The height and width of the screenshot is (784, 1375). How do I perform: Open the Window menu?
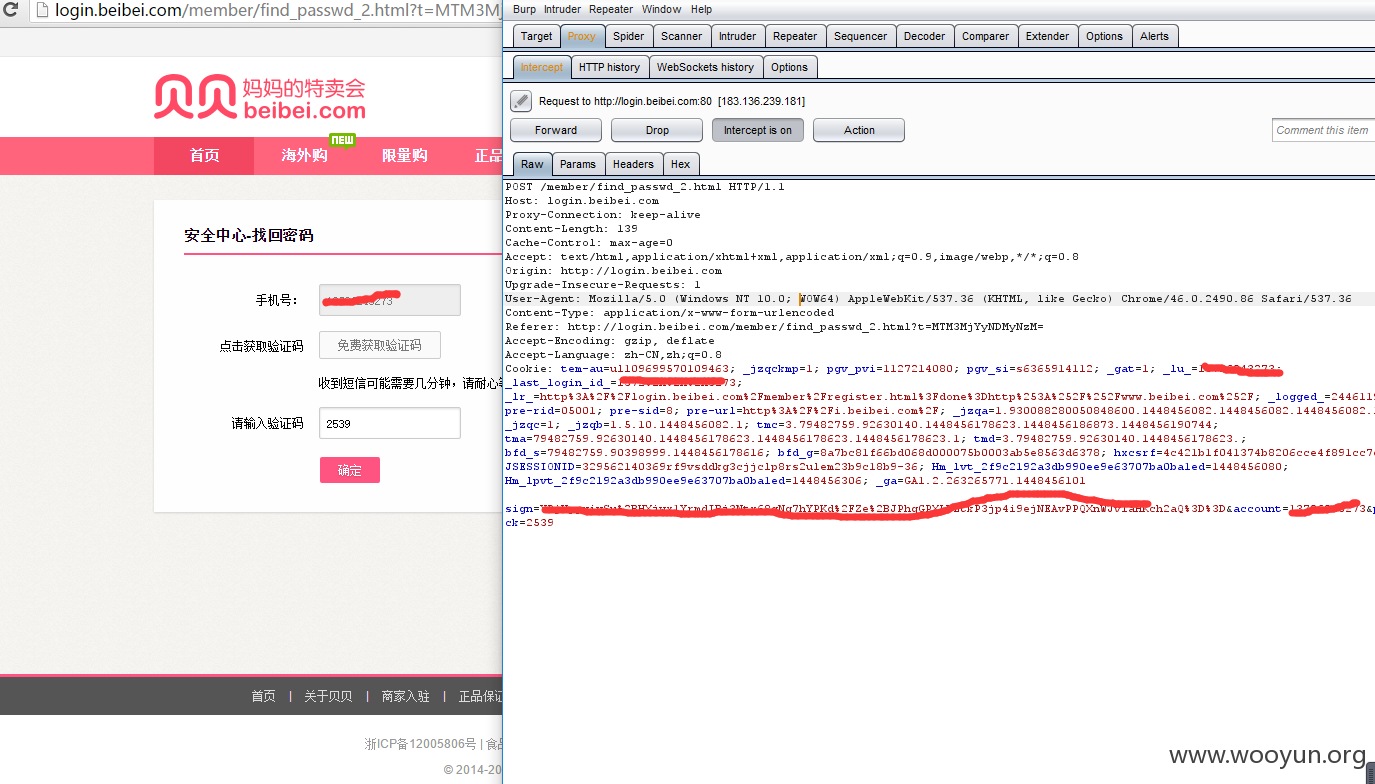click(x=661, y=9)
